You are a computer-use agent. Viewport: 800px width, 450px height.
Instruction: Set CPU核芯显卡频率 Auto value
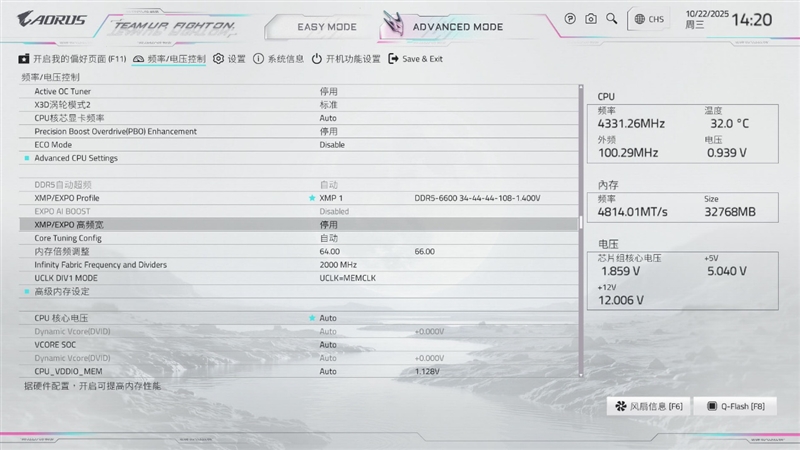pos(328,118)
